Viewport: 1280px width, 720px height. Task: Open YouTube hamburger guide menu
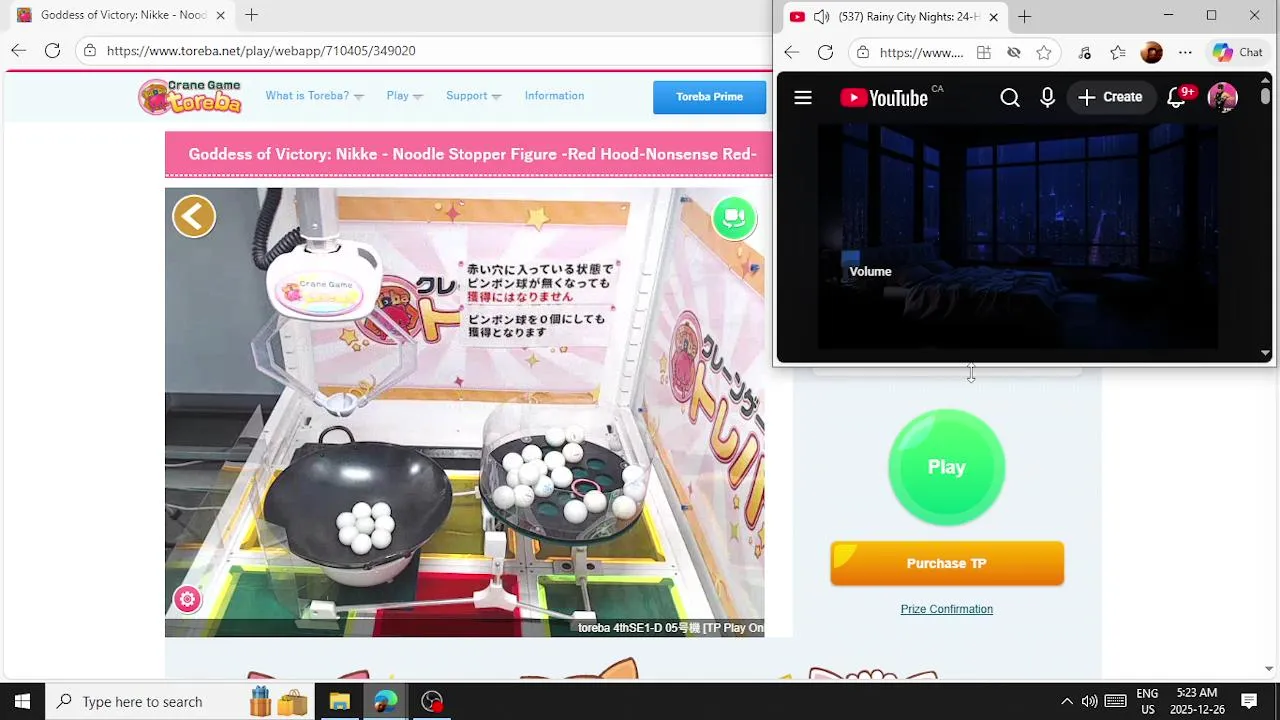point(803,97)
